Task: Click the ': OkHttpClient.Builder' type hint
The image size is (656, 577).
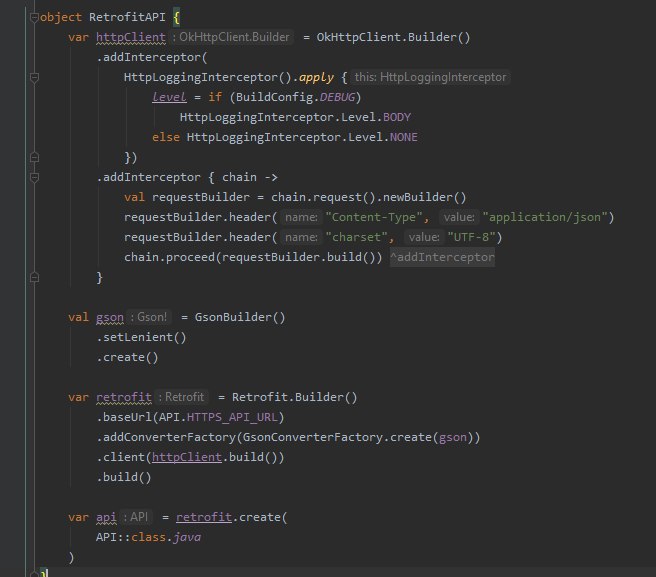Action: (231, 37)
